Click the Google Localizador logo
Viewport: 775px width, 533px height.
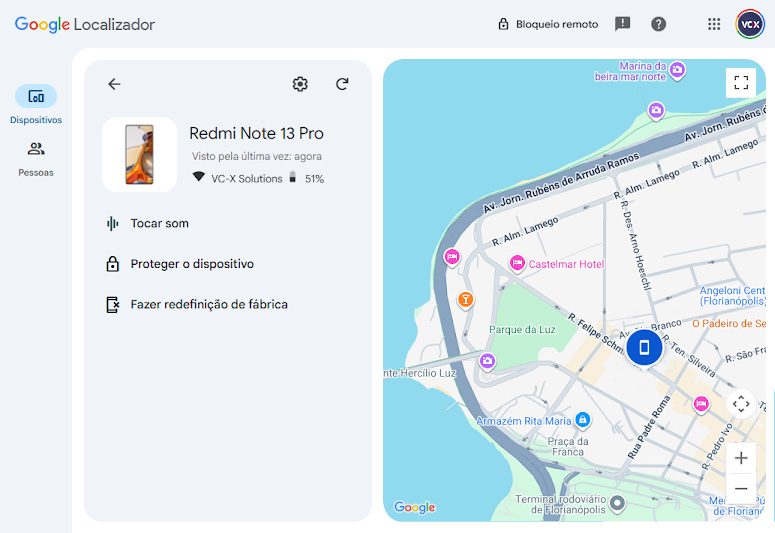coord(85,24)
